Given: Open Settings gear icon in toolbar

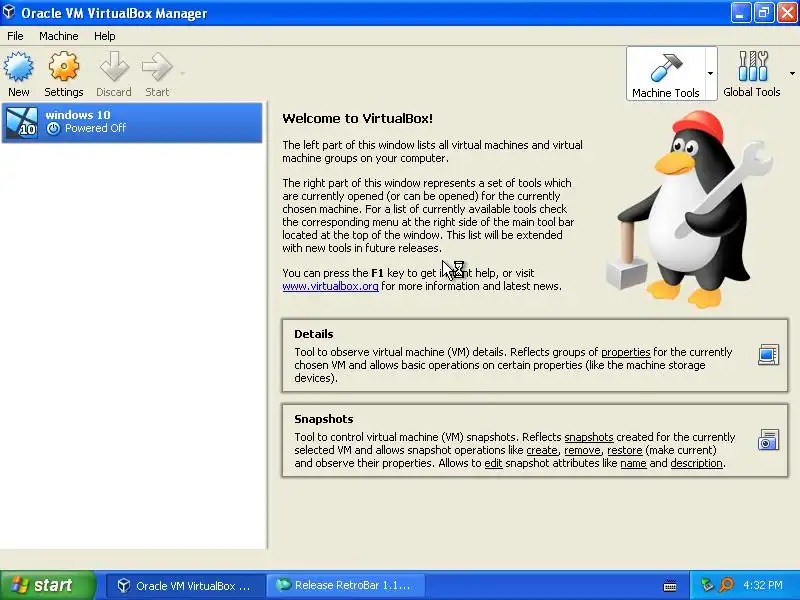Looking at the screenshot, I should tap(64, 67).
